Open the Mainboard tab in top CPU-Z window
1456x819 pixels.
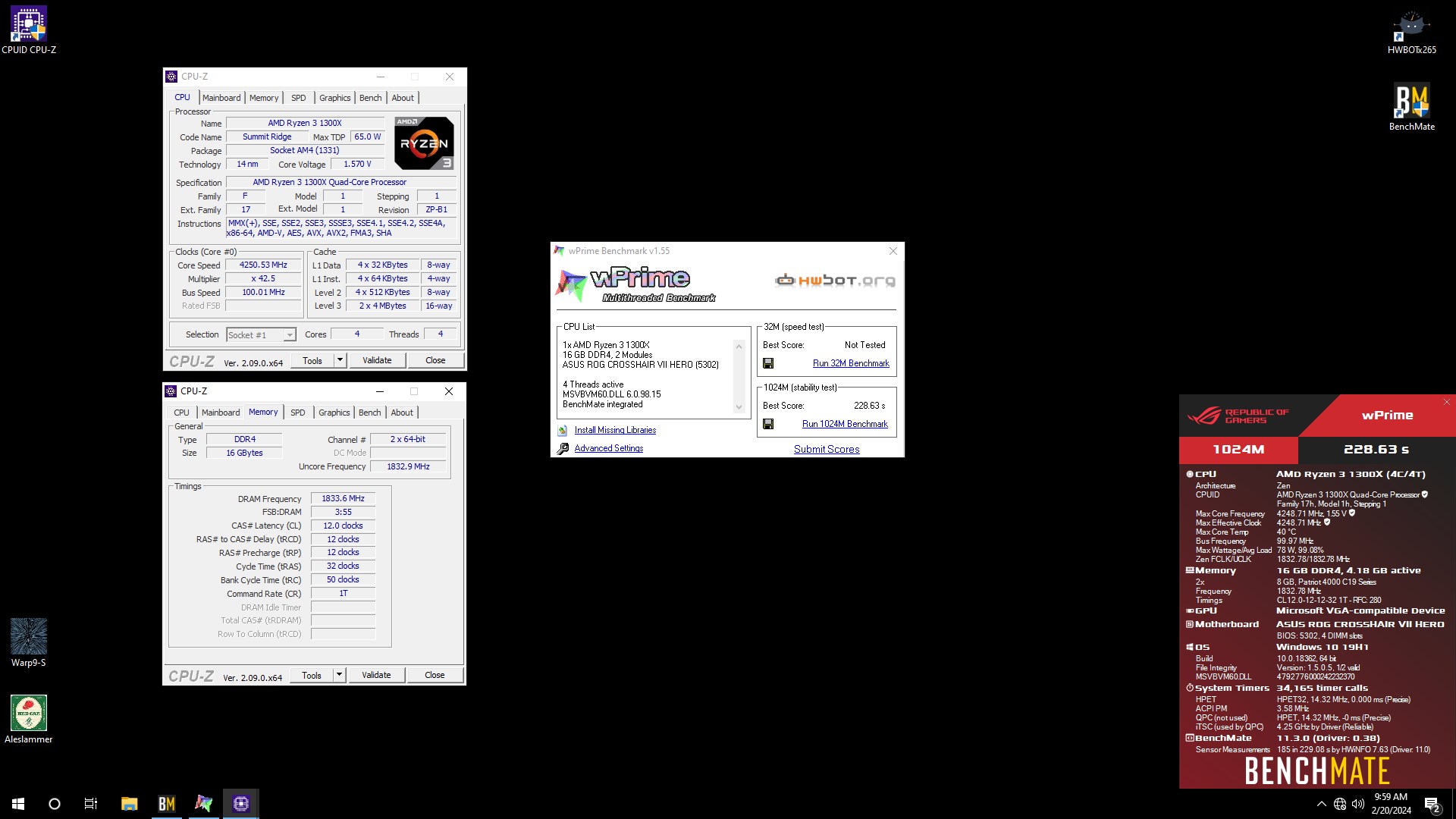point(221,98)
